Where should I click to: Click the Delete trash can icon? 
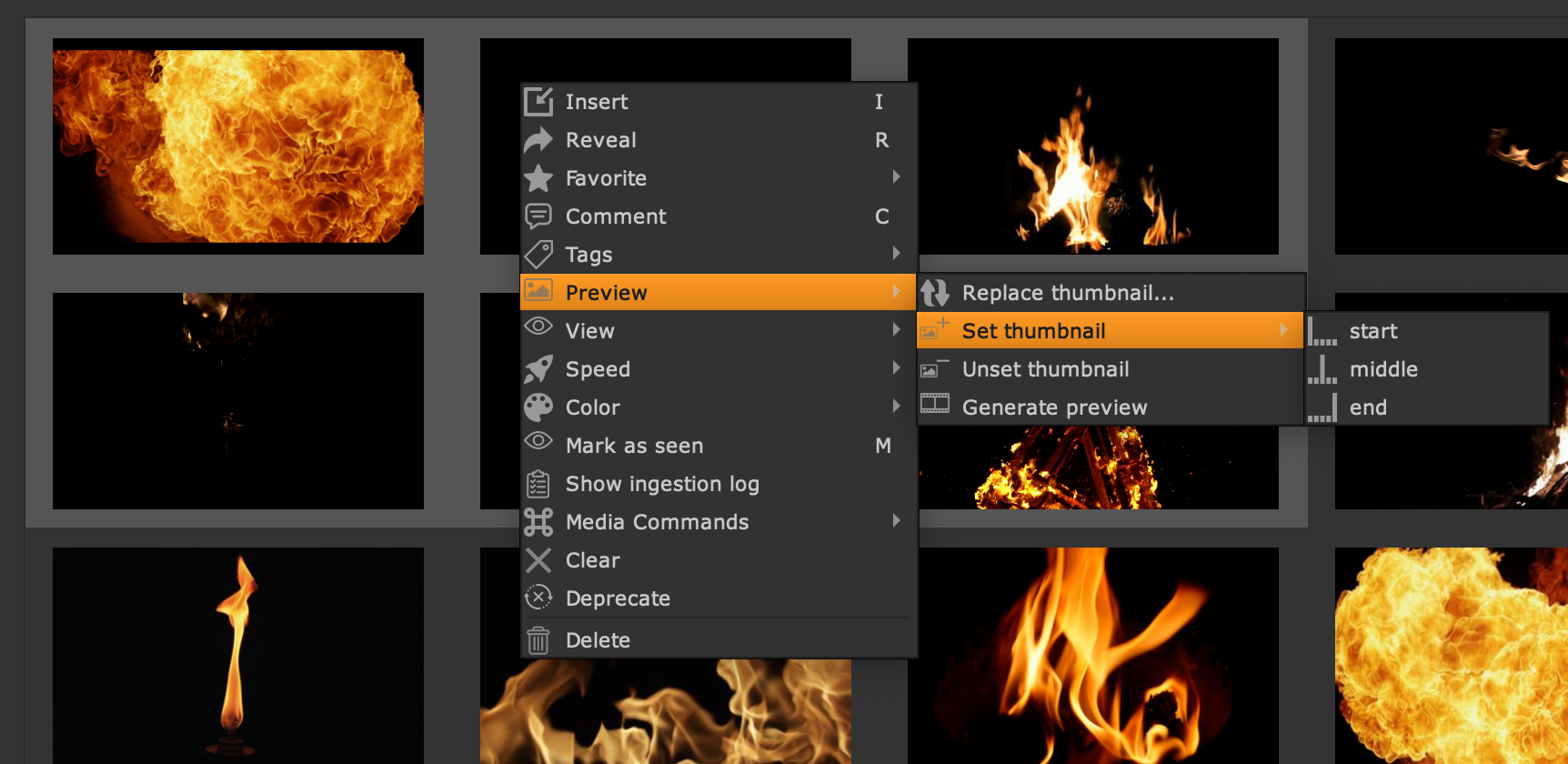point(538,640)
